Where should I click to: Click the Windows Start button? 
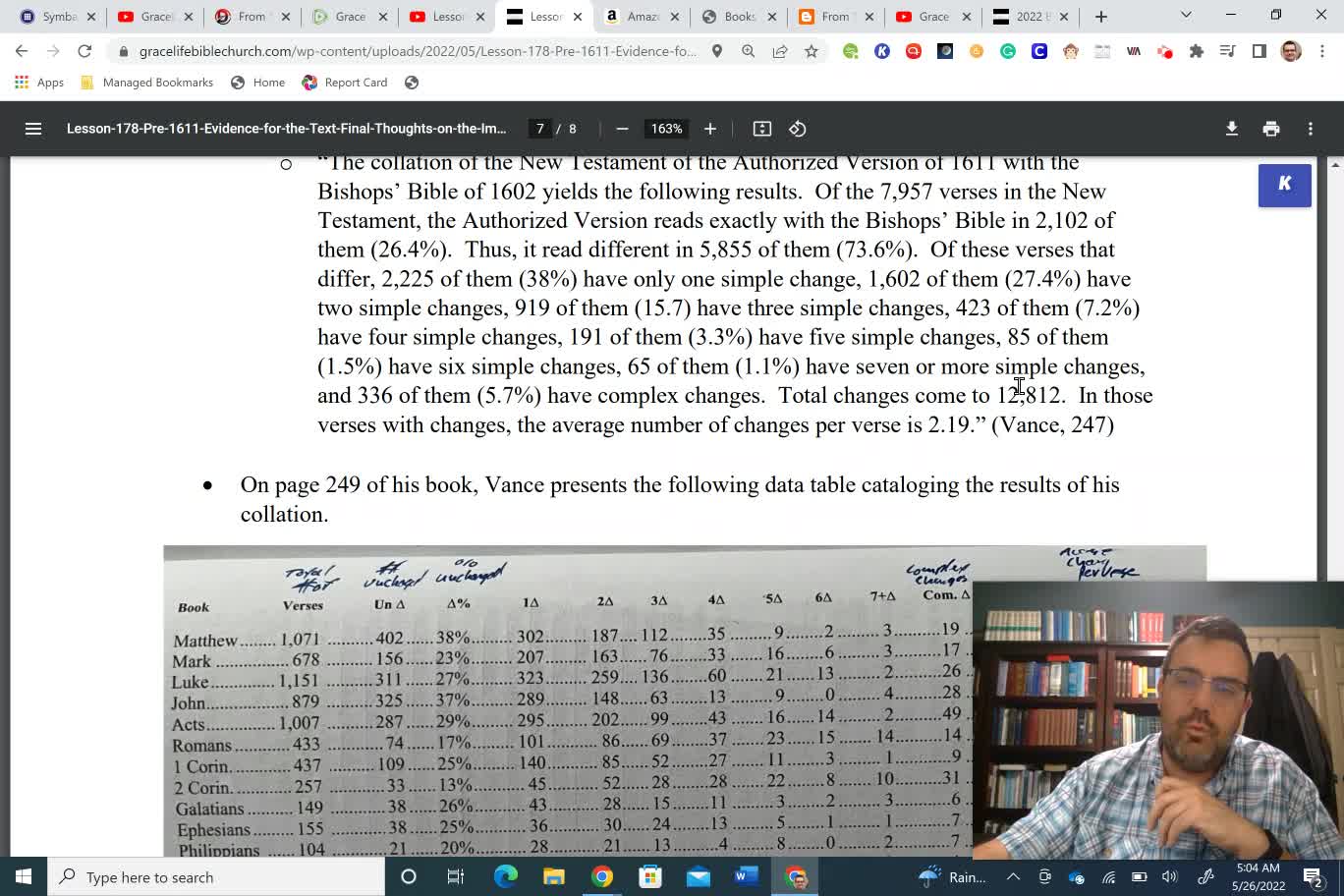click(24, 876)
